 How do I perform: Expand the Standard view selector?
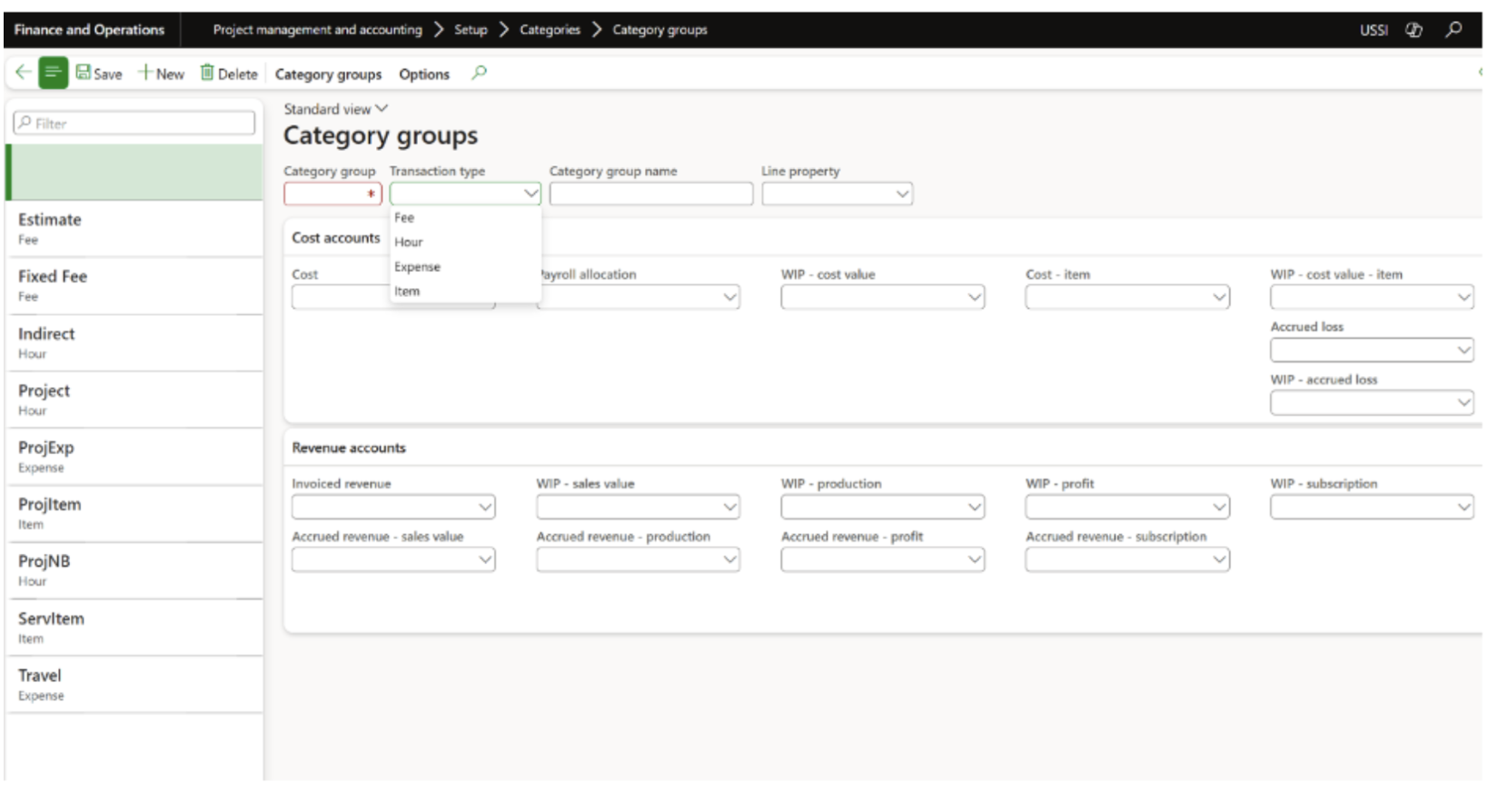point(335,109)
